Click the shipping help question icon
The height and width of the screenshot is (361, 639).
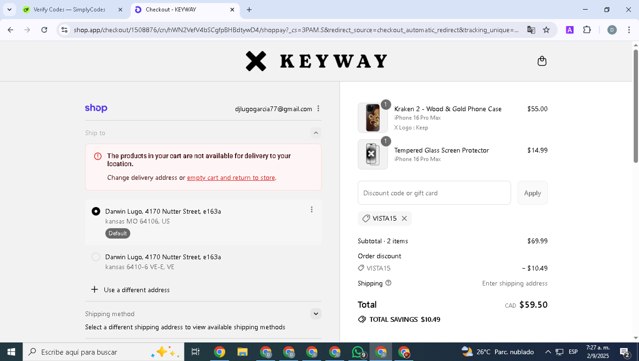tap(388, 283)
